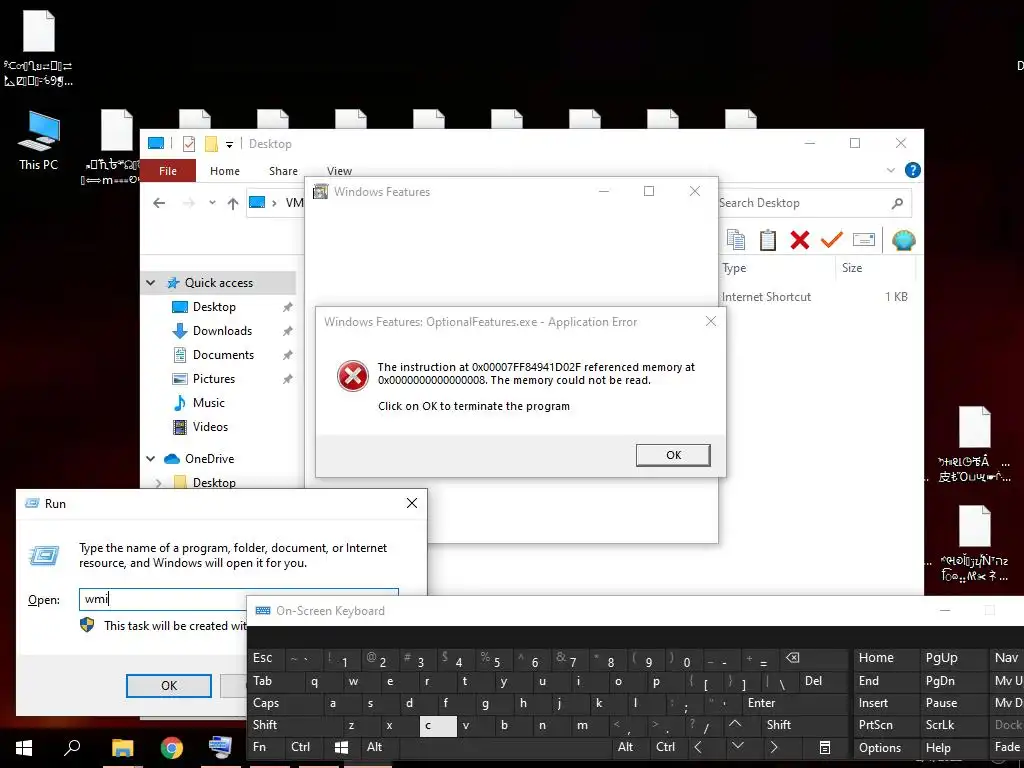The width and height of the screenshot is (1024, 768).
Task: Switch to the View ribbon tab
Action: 339,171
